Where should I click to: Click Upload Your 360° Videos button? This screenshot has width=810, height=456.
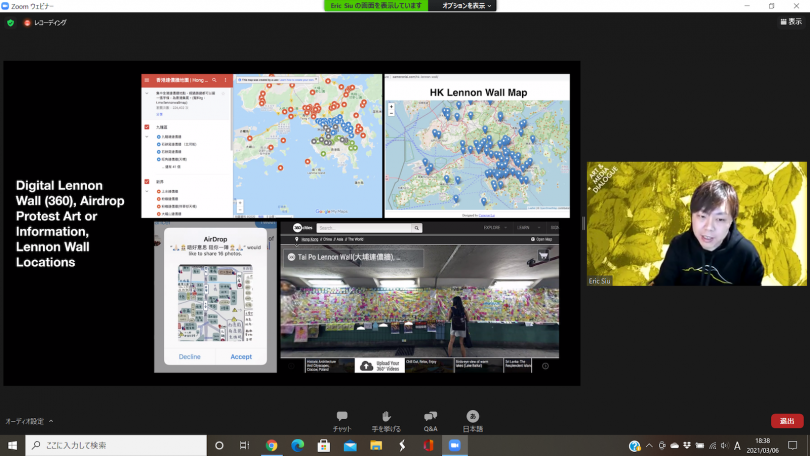pyautogui.click(x=380, y=366)
